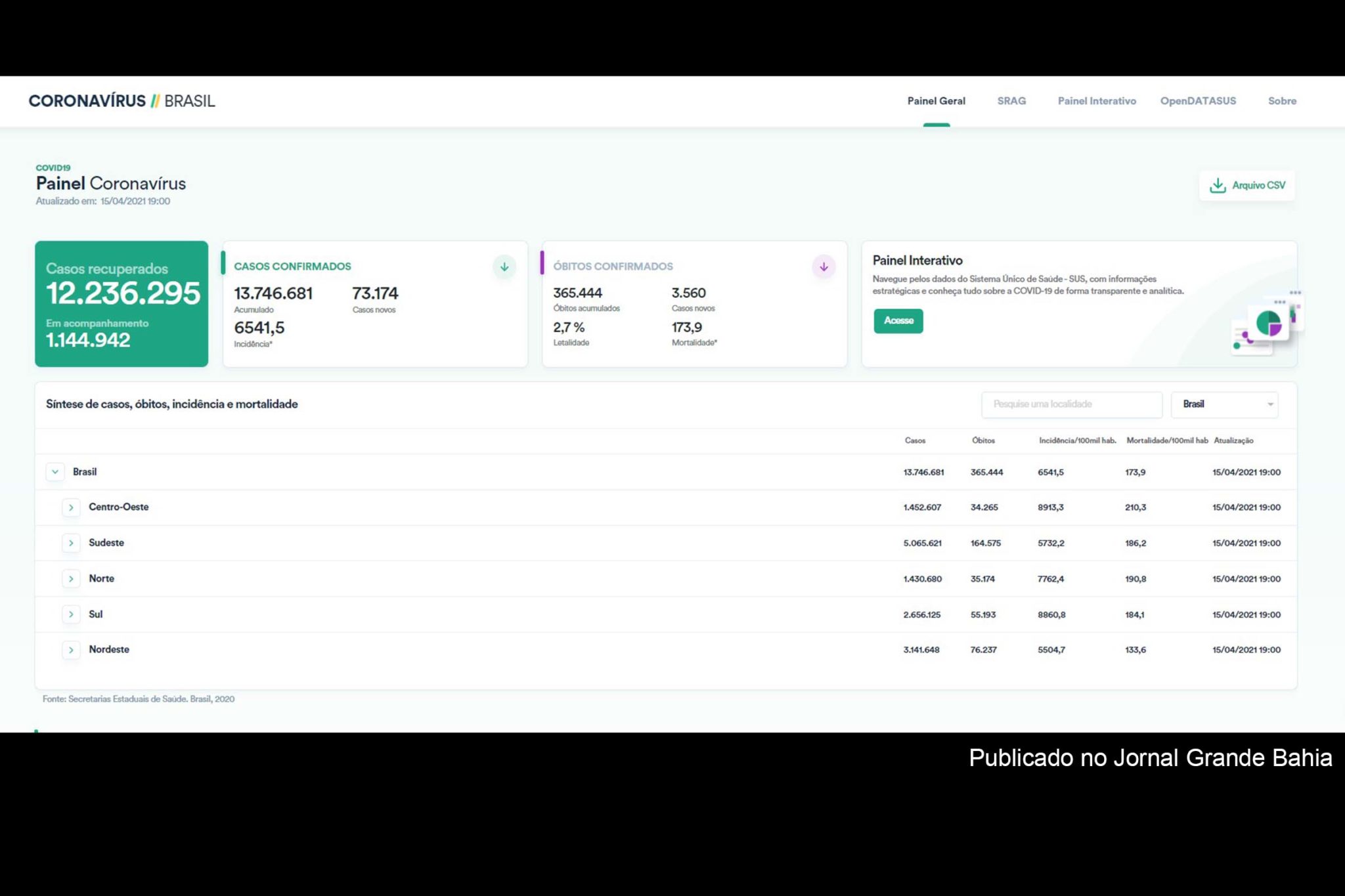The width and height of the screenshot is (1345, 896).
Task: Click the 73.174 Casos novos figure
Action: click(375, 293)
